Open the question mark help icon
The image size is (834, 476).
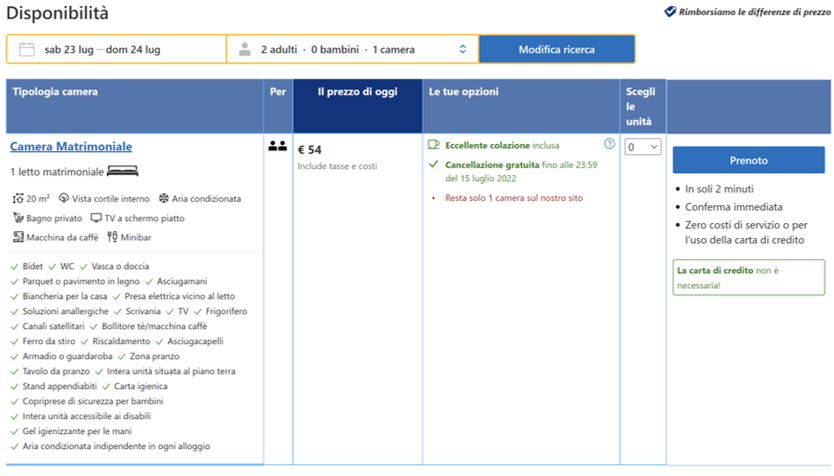[x=609, y=144]
